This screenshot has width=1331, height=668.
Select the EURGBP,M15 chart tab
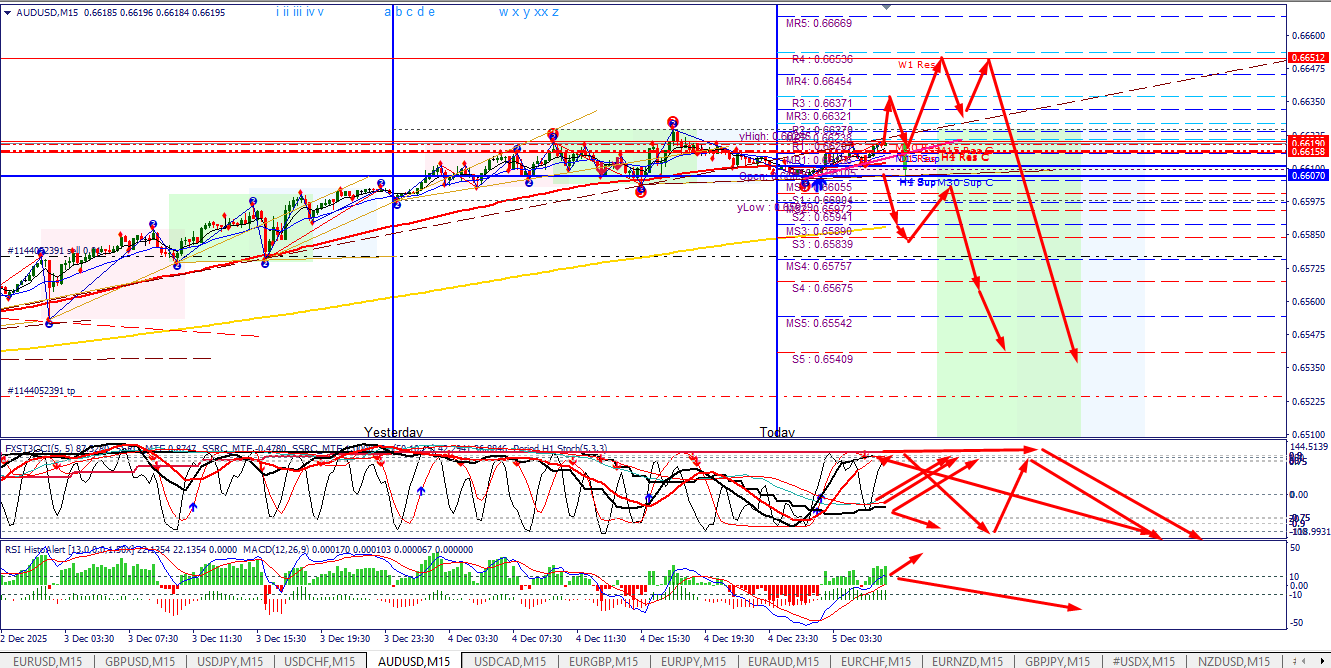pos(601,661)
